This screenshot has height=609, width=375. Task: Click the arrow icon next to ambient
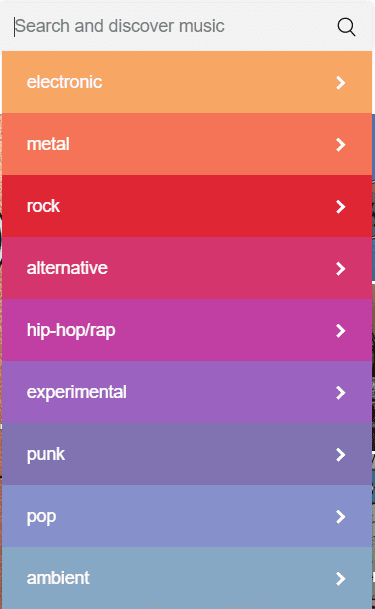click(x=340, y=579)
